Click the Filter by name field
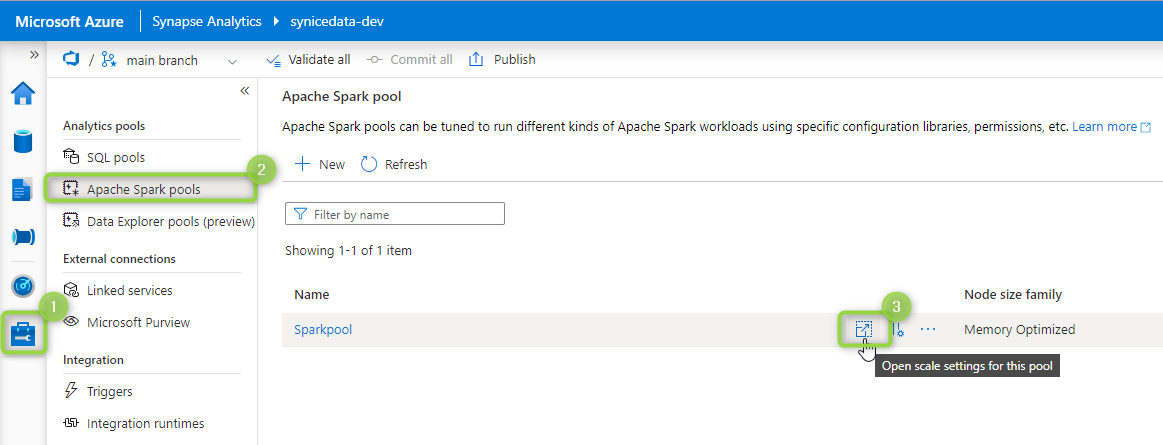This screenshot has width=1163, height=445. (x=395, y=214)
